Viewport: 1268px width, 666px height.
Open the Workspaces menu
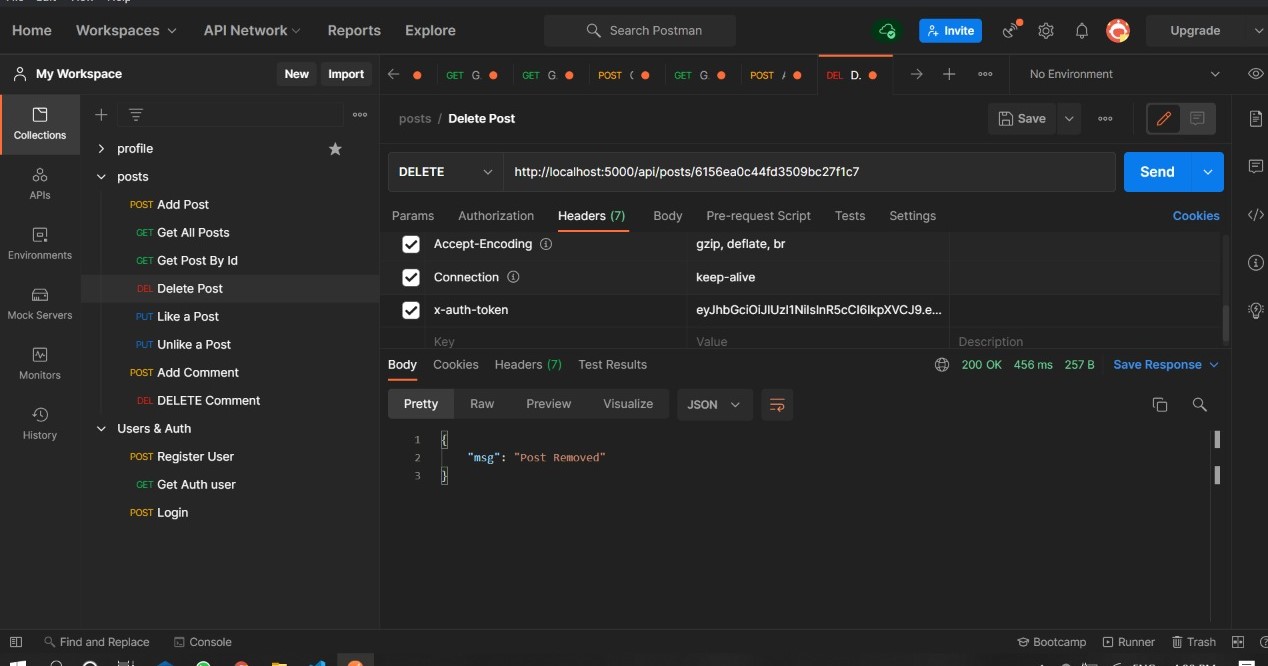tap(126, 31)
